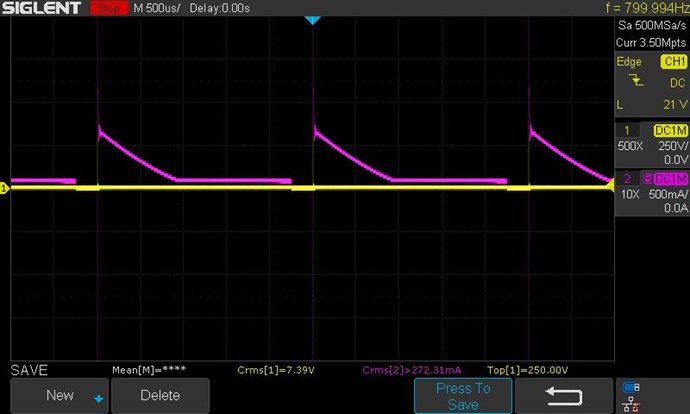690x414 pixels.
Task: Click the USB drive status icon
Action: coord(631,387)
